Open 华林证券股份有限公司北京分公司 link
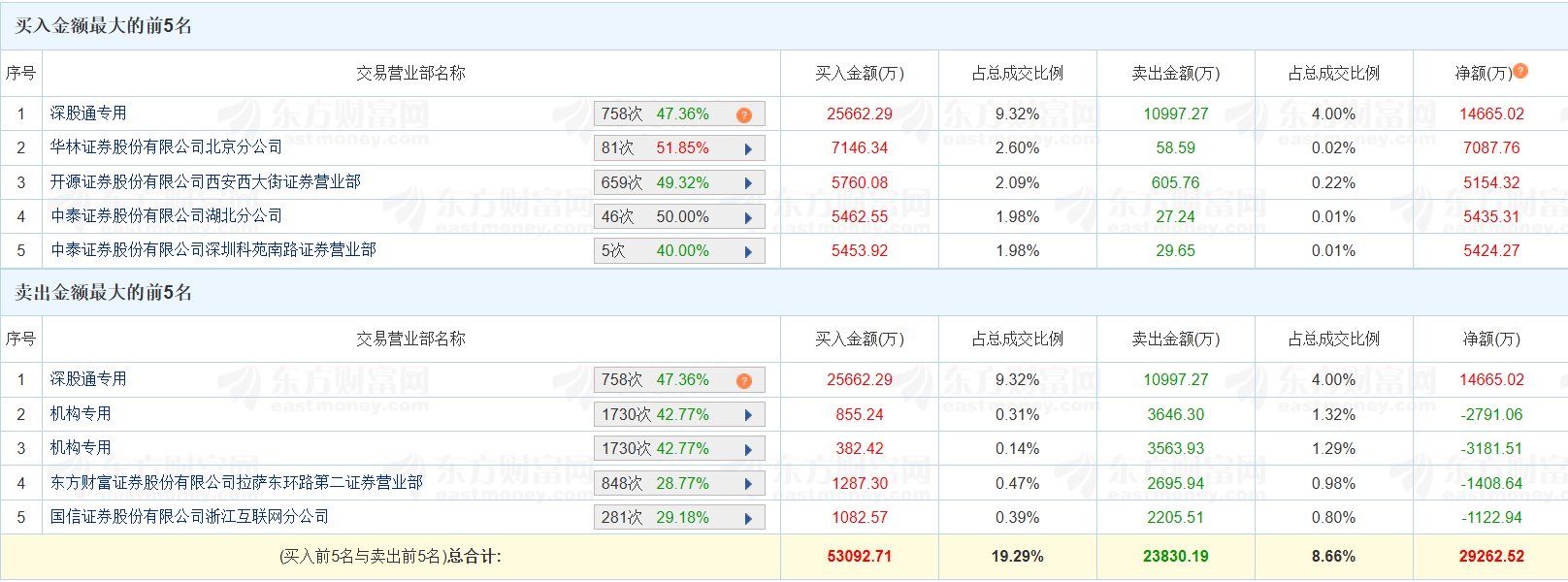 click(166, 147)
